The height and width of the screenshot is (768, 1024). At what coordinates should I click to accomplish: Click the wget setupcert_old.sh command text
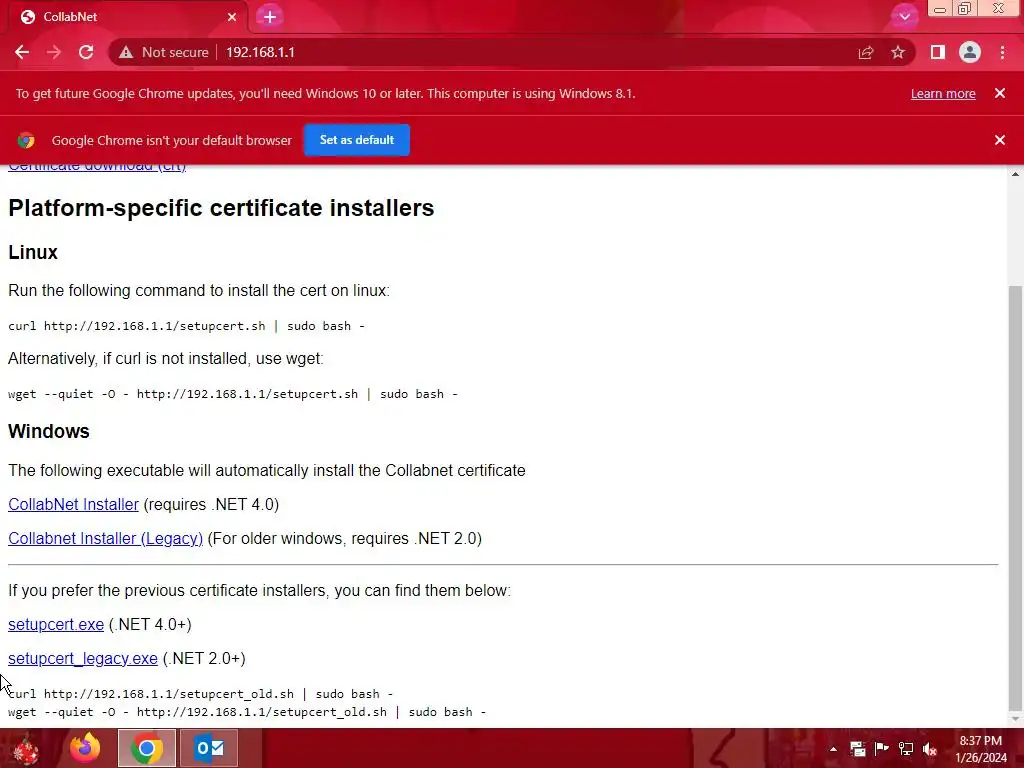(247, 712)
